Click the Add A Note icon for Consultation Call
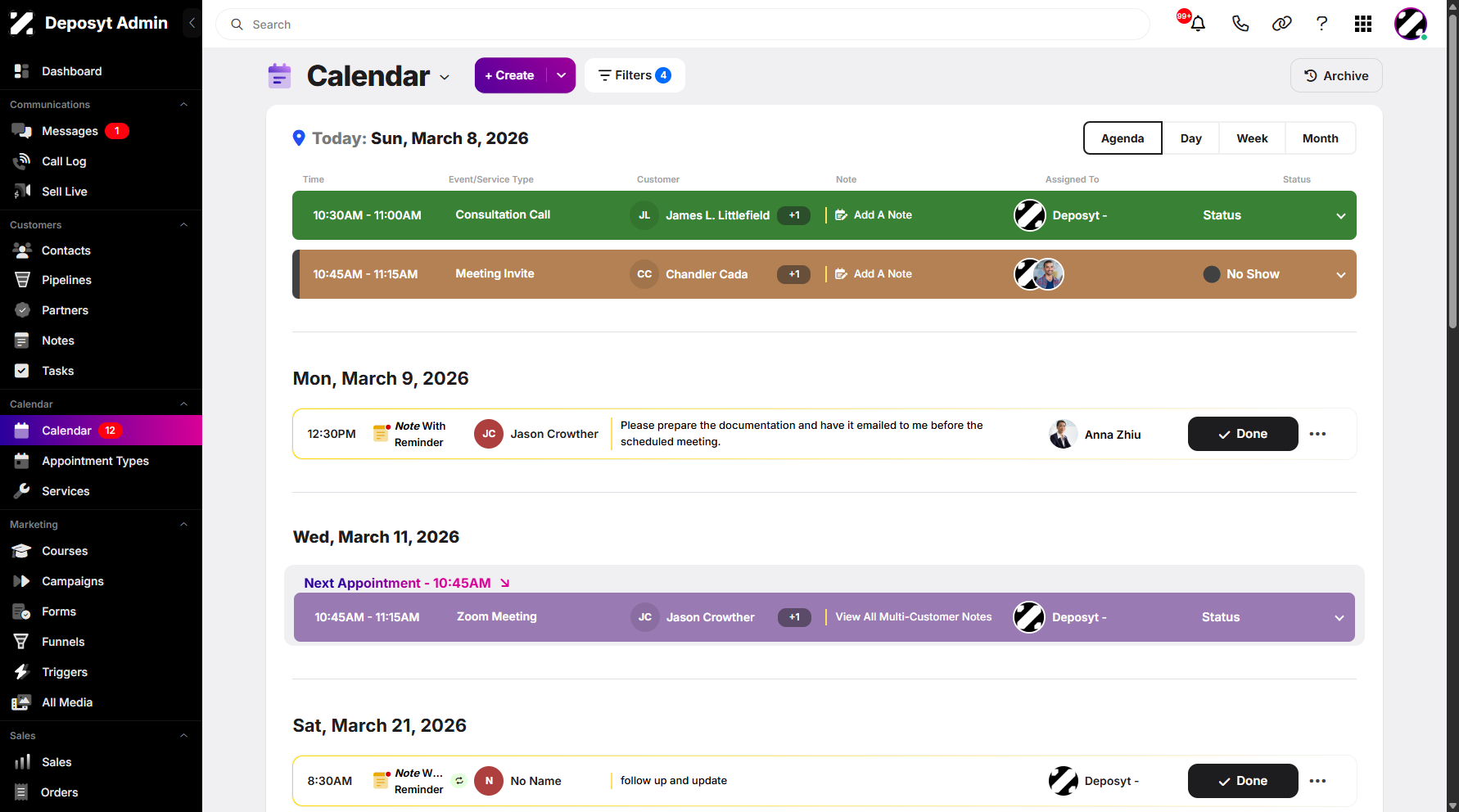1459x812 pixels. pos(841,215)
